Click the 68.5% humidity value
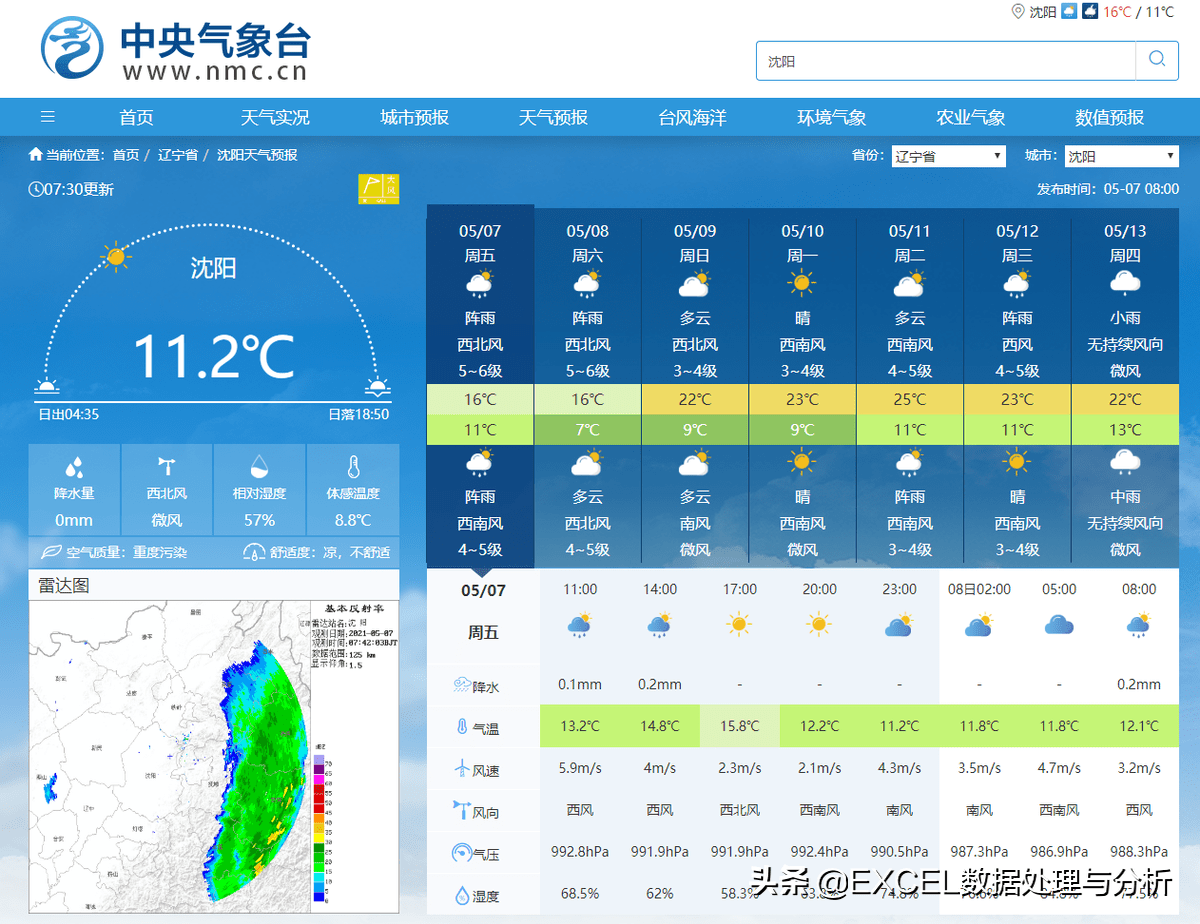Viewport: 1200px width, 924px height. pos(580,894)
